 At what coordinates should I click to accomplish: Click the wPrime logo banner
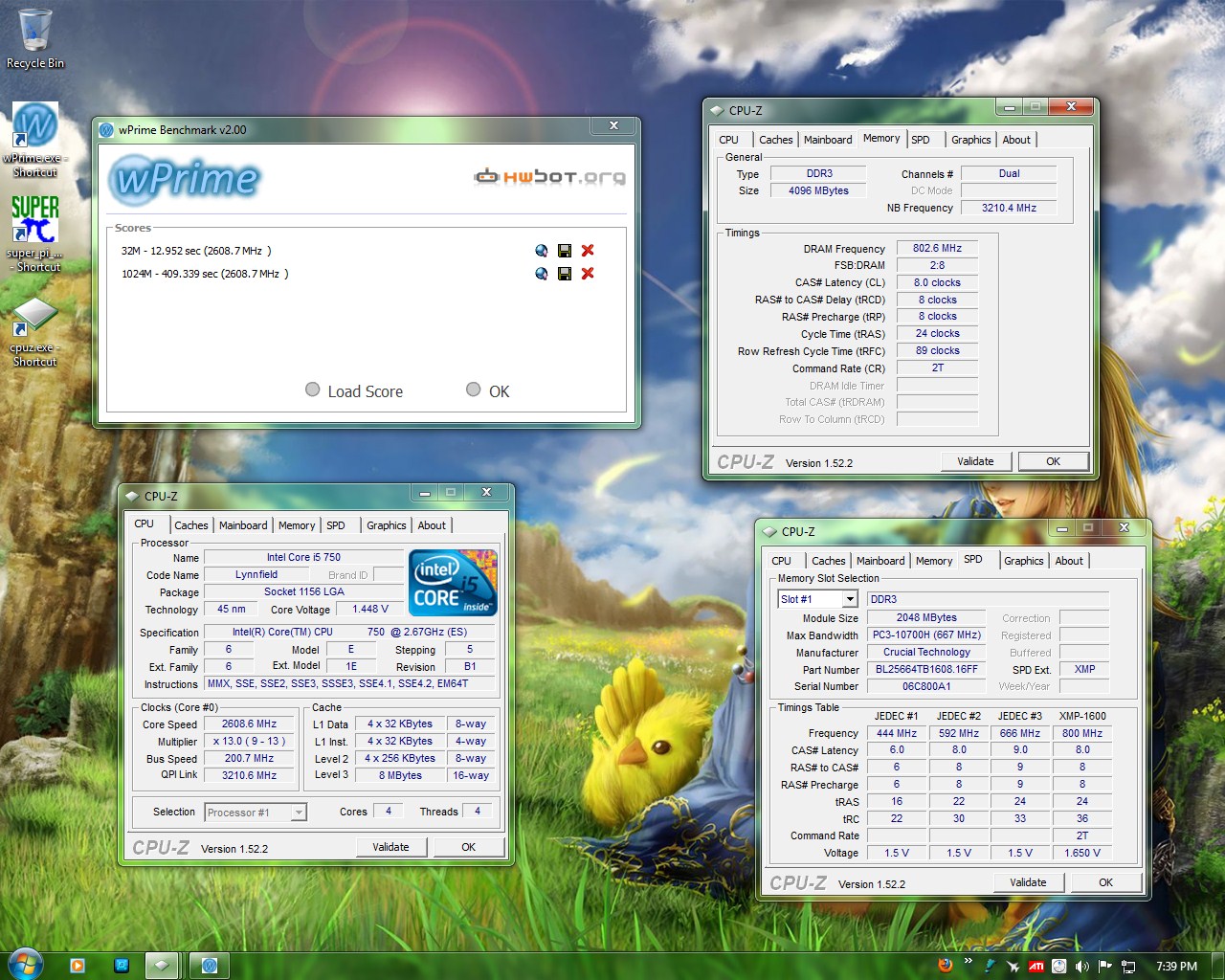pos(185,179)
